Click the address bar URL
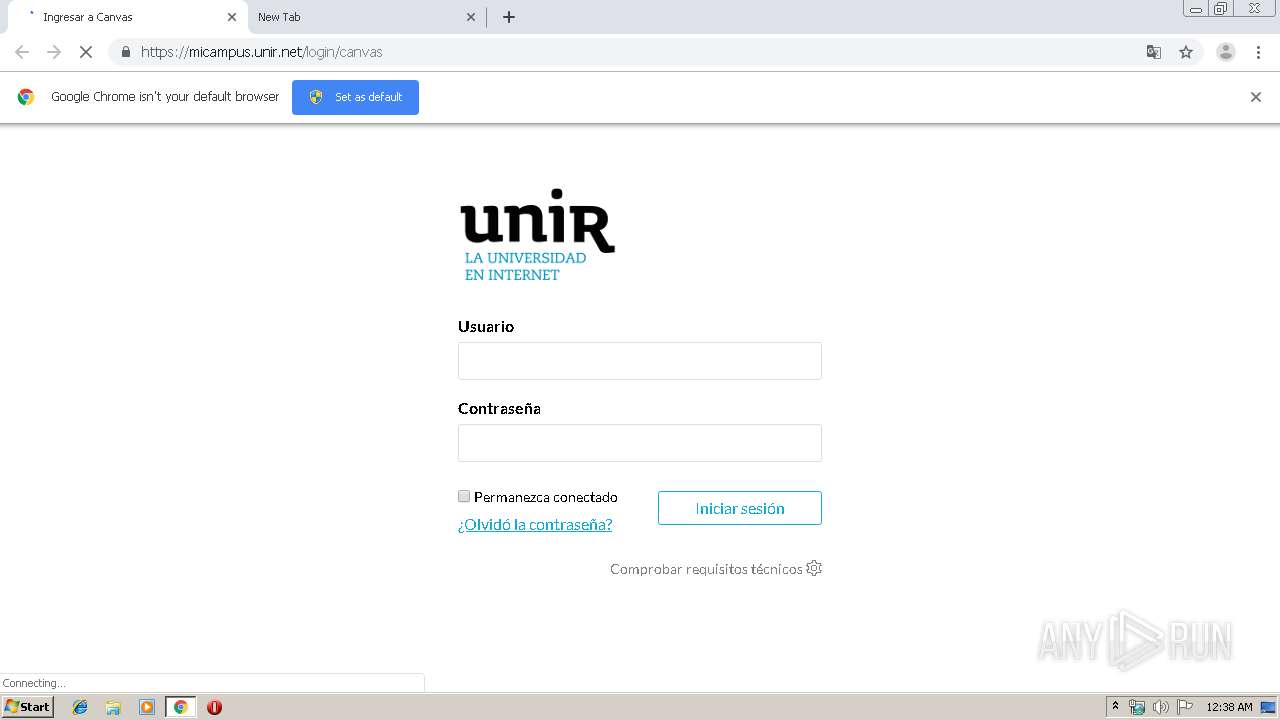 tap(262, 52)
